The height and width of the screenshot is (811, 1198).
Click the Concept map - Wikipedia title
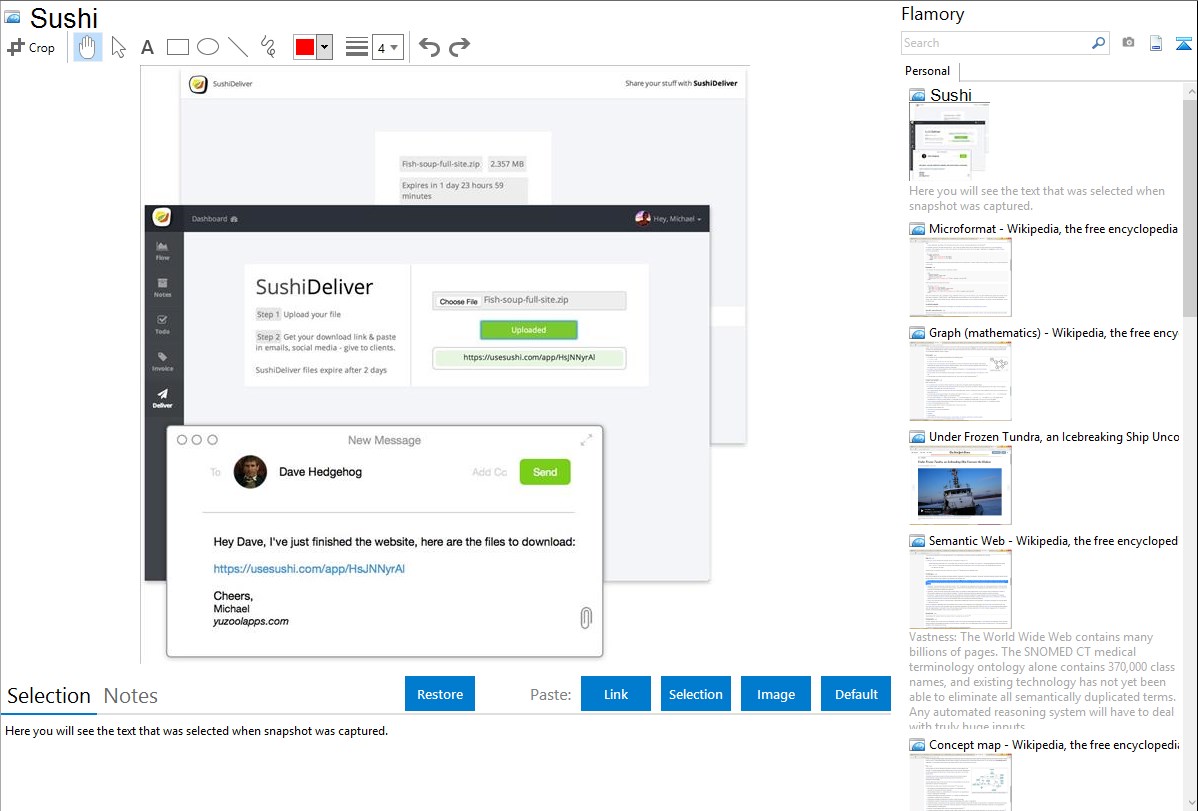1053,744
